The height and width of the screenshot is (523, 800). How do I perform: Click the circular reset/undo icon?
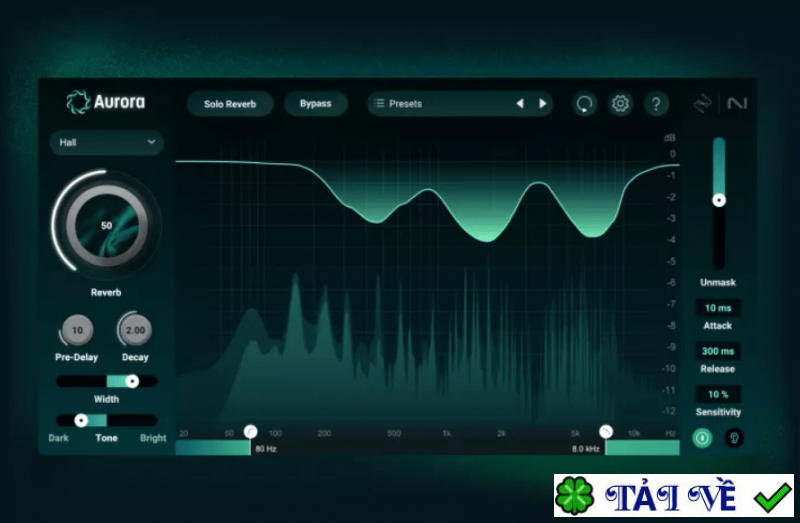click(x=584, y=104)
